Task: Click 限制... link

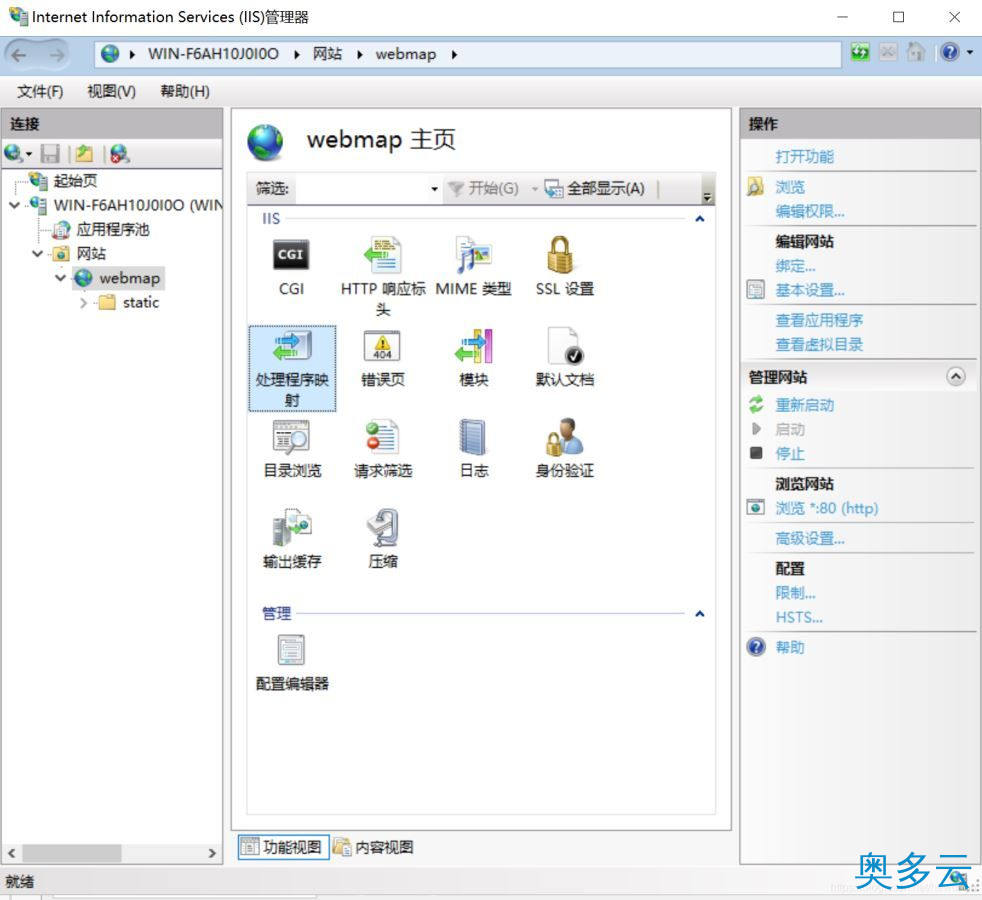Action: coord(795,592)
